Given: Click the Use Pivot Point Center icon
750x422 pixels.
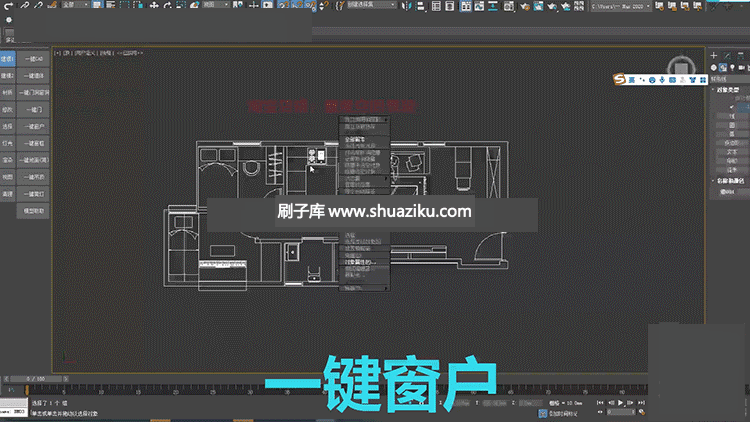Looking at the screenshot, I should 238,5.
